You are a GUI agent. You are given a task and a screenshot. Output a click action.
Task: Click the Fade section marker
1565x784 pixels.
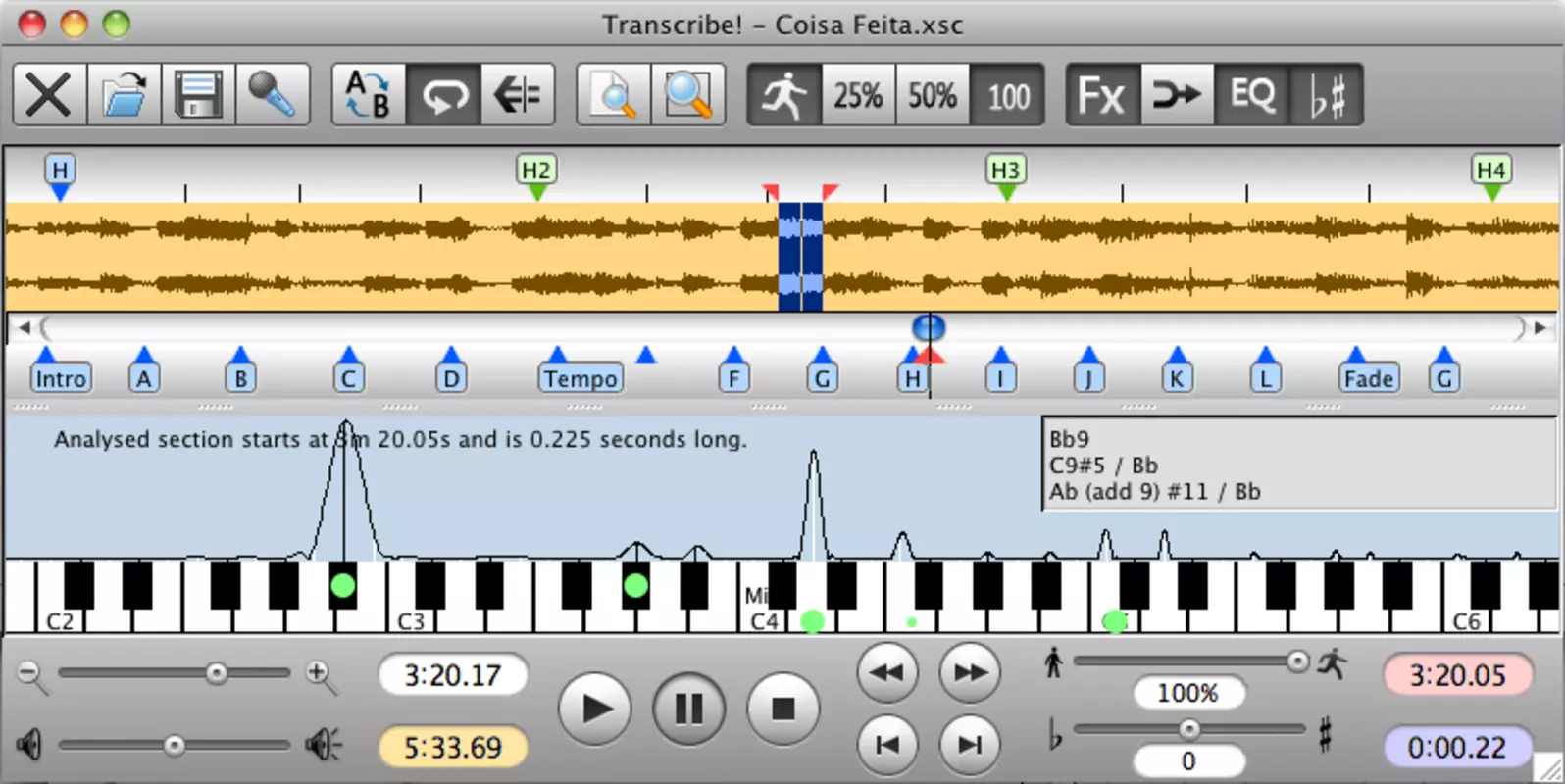1369,378
